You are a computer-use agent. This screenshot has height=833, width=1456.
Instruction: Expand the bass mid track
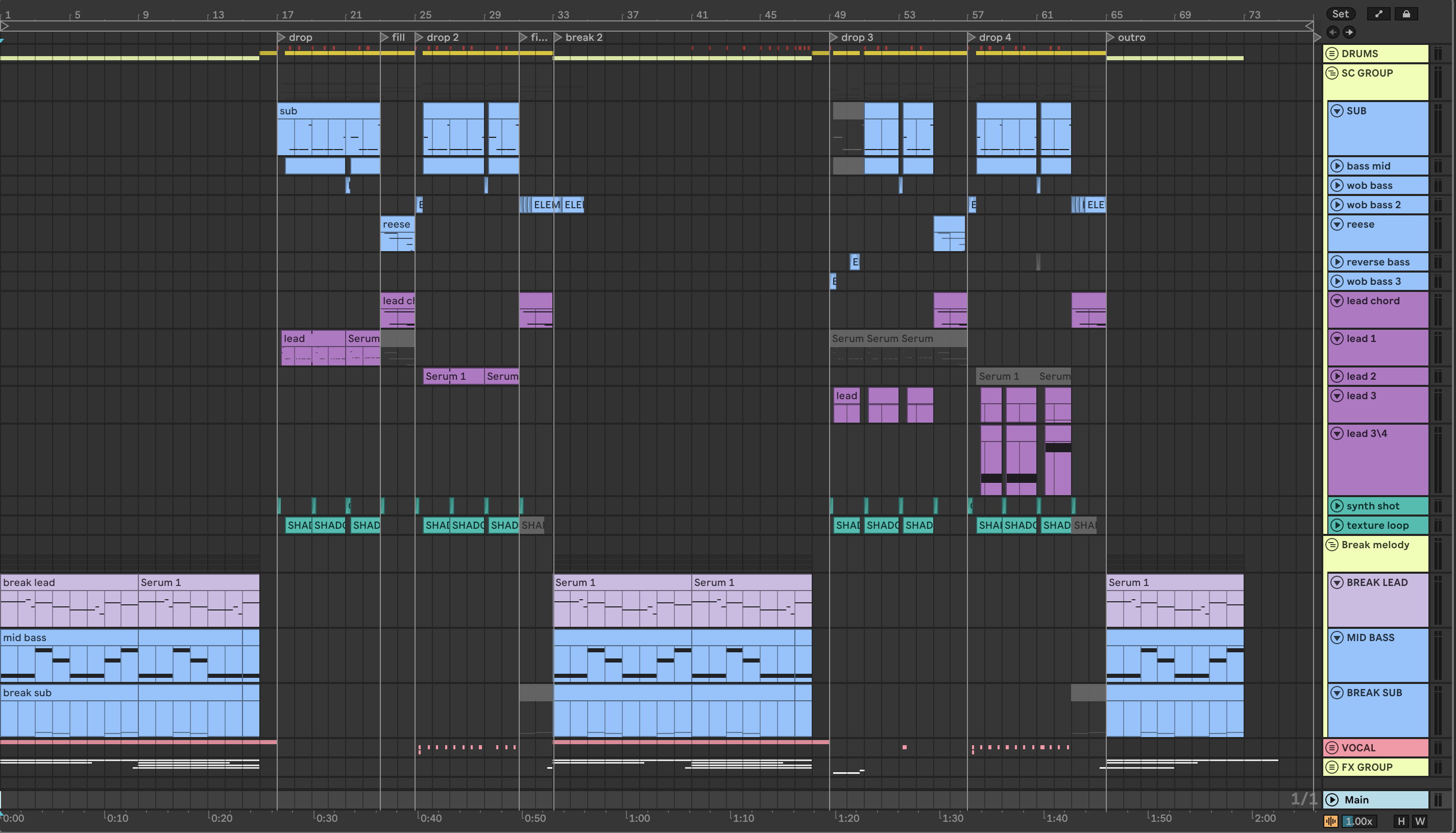[x=1337, y=166]
